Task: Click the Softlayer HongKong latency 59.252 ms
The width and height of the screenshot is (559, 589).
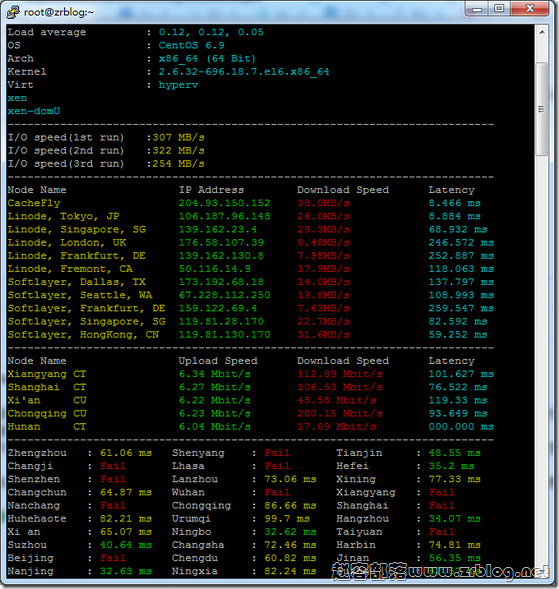Action: click(458, 334)
